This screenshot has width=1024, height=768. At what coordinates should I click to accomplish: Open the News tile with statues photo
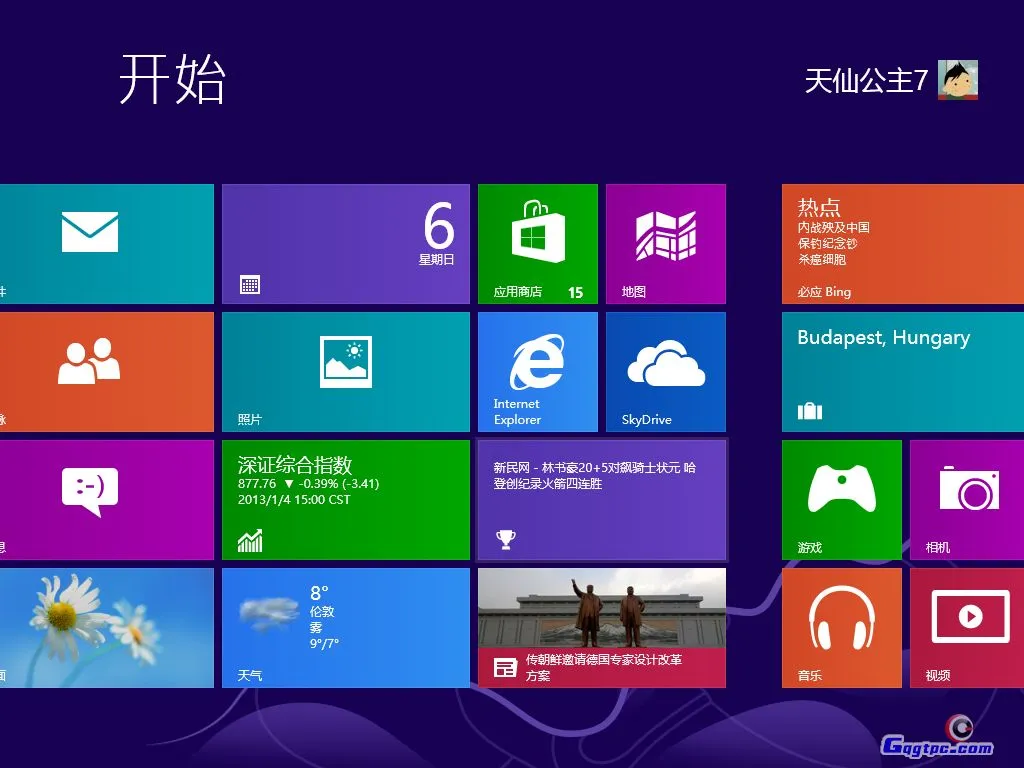pos(601,627)
